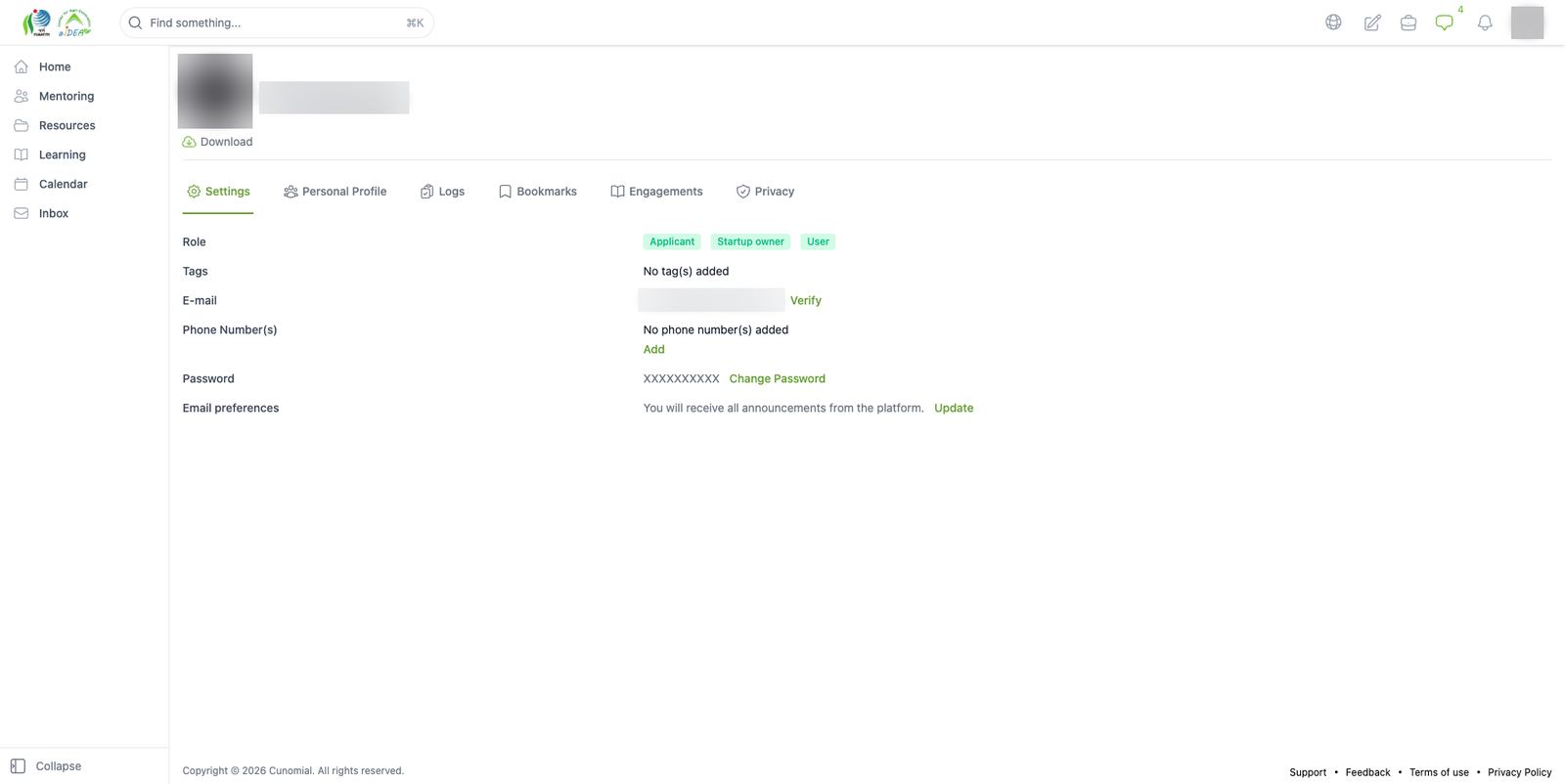Viewport: 1565px width, 784px height.
Task: Click the Find something search field
Action: coord(277,22)
